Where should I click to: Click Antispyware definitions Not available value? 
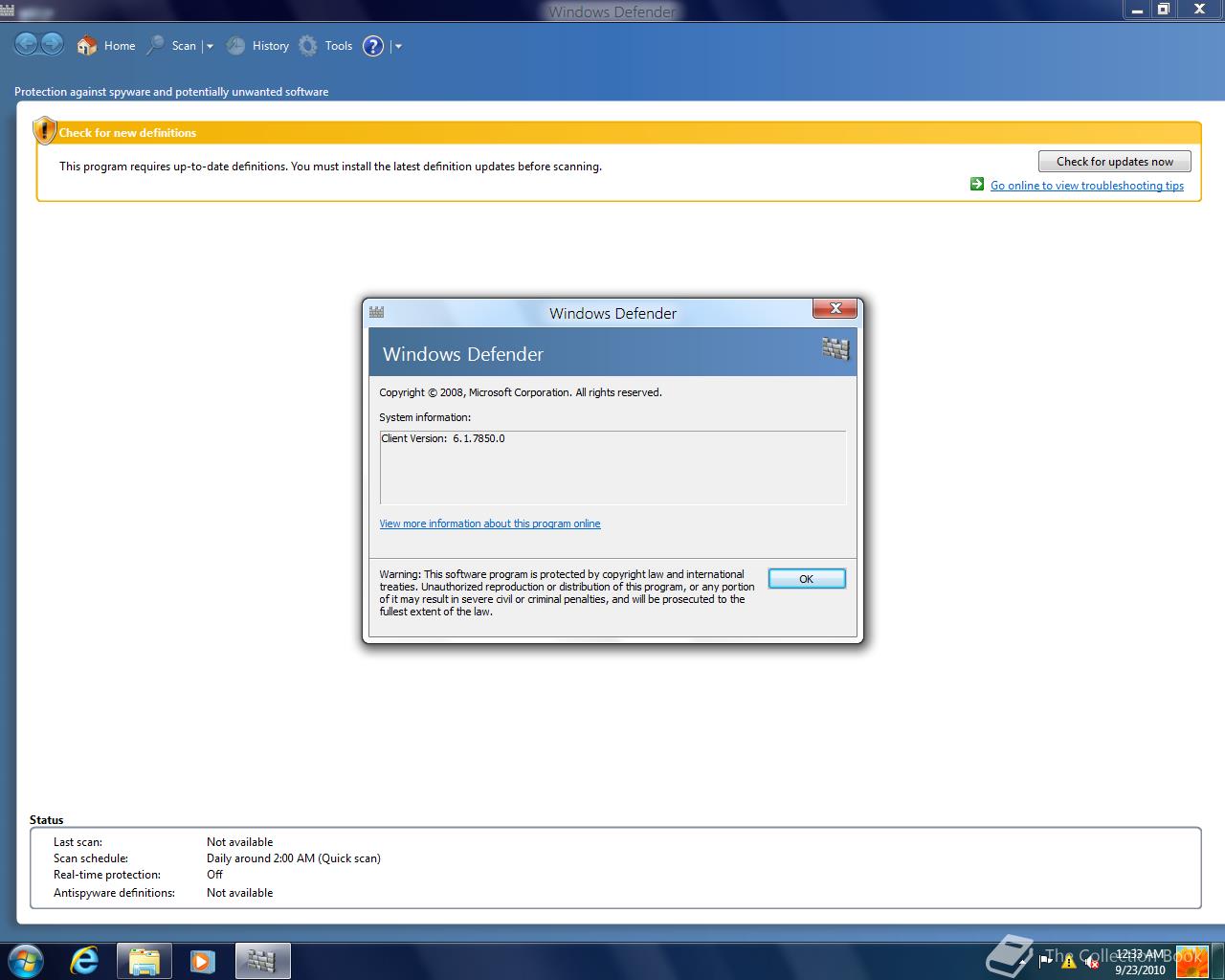240,893
